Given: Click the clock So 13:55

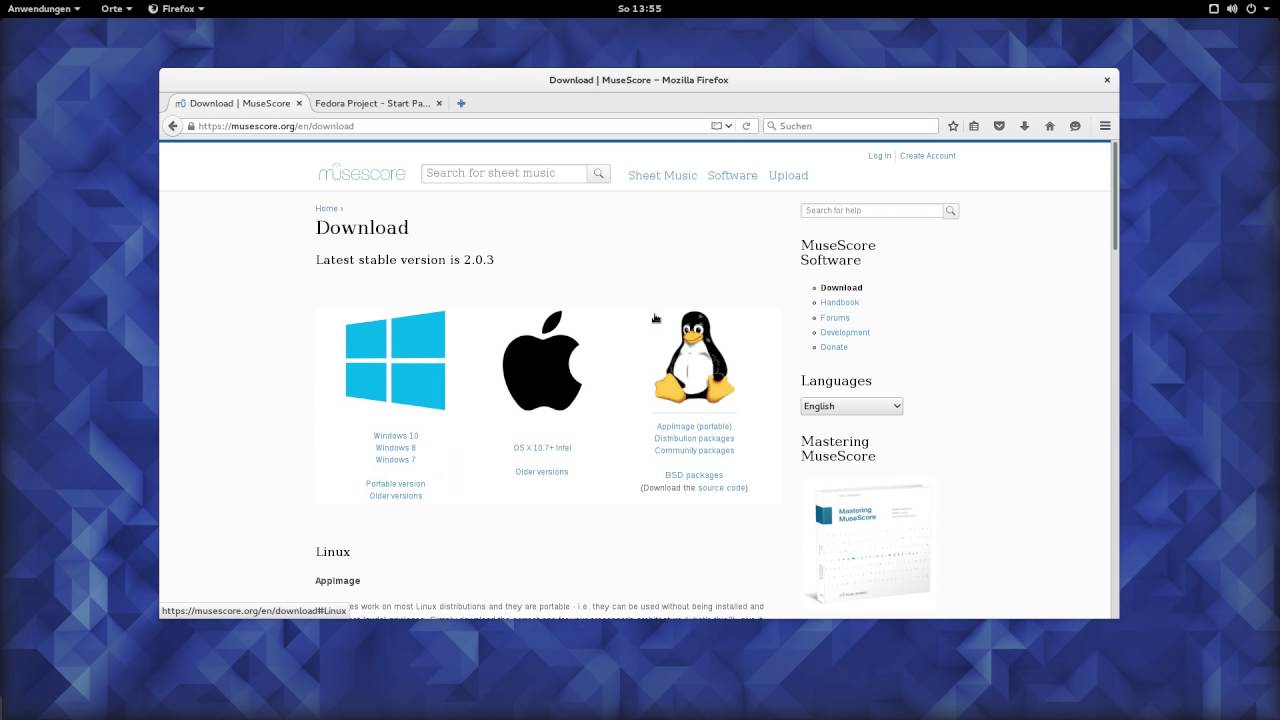Looking at the screenshot, I should point(640,8).
